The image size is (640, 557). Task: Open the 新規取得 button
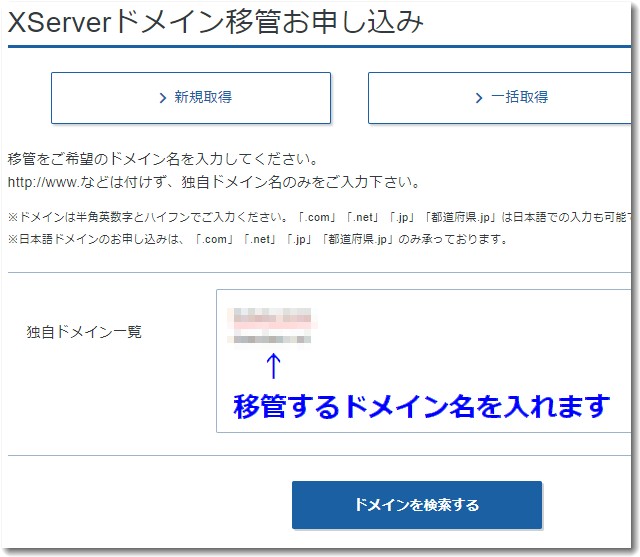(x=191, y=98)
